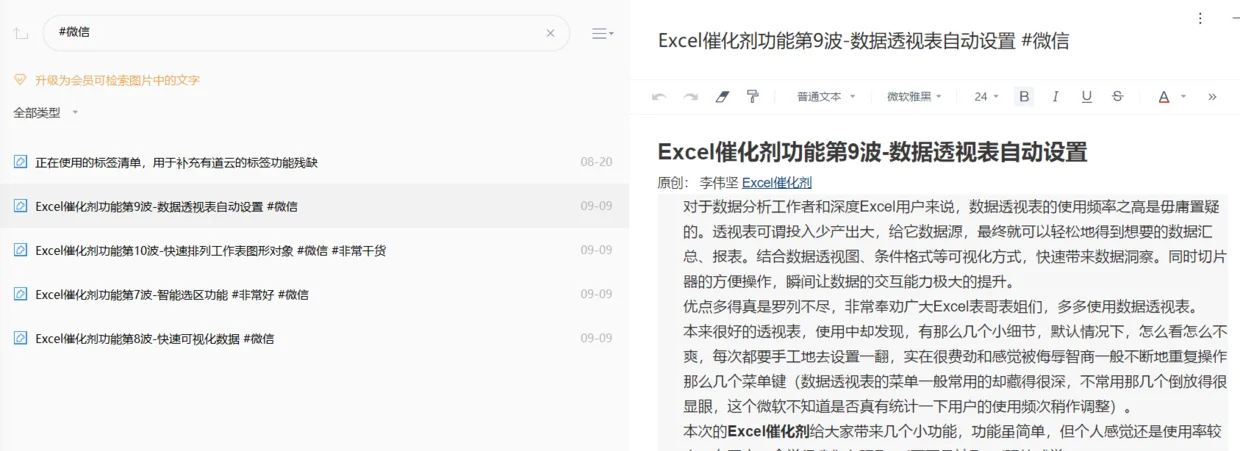Open the list view options menu

602,33
